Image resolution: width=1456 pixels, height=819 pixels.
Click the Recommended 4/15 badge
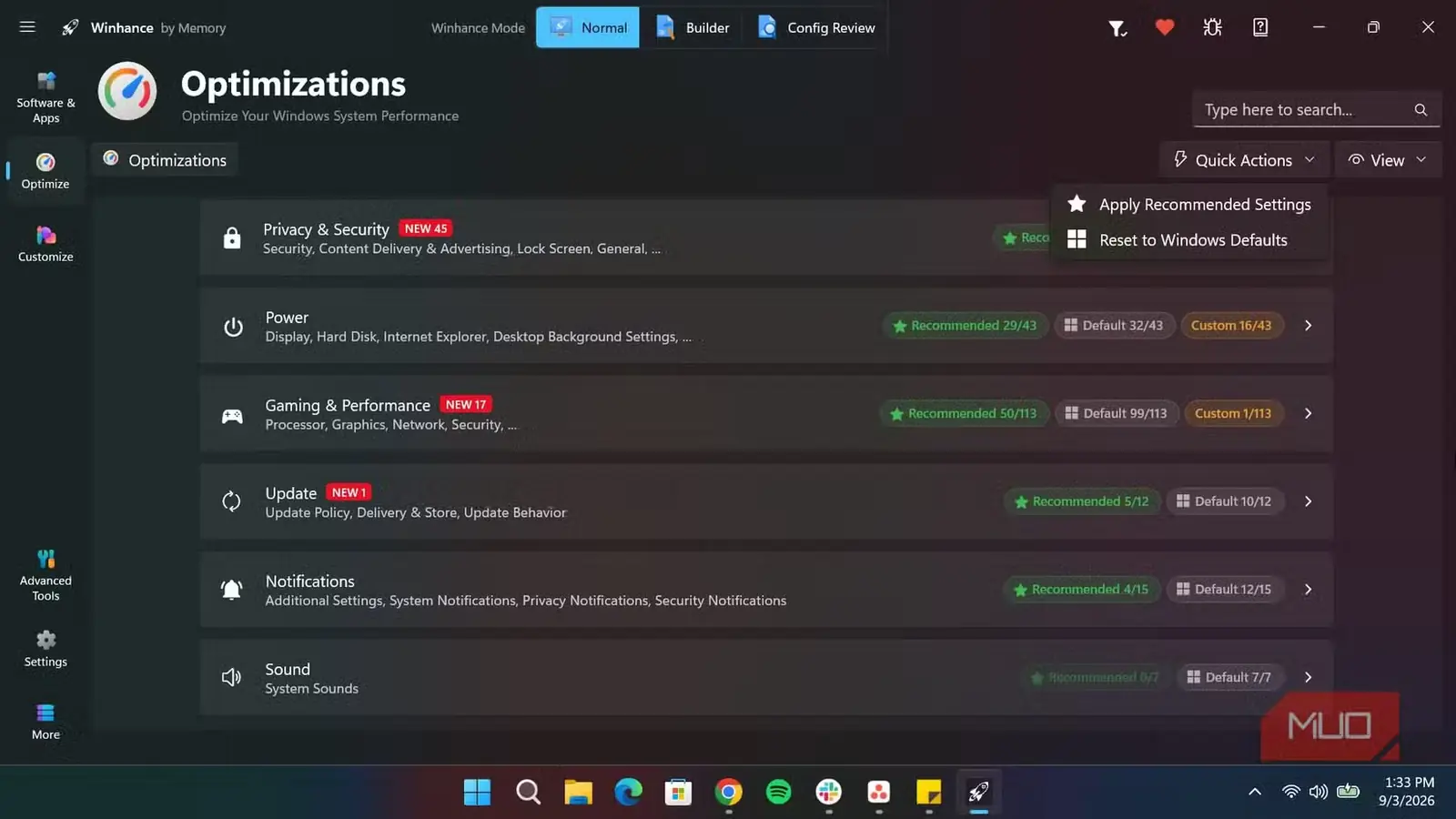coord(1081,590)
